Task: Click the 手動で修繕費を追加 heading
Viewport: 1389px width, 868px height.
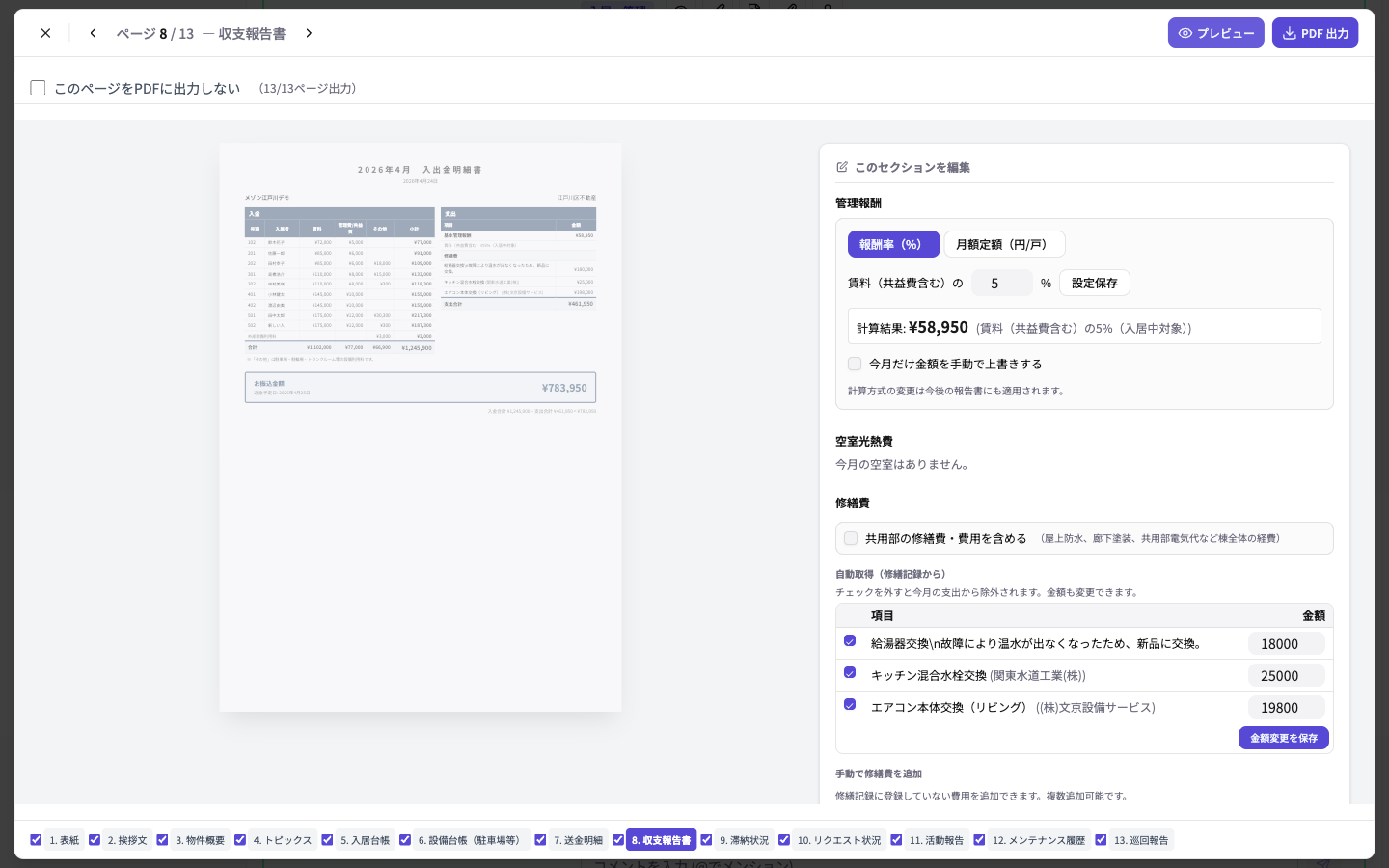Action: (879, 773)
